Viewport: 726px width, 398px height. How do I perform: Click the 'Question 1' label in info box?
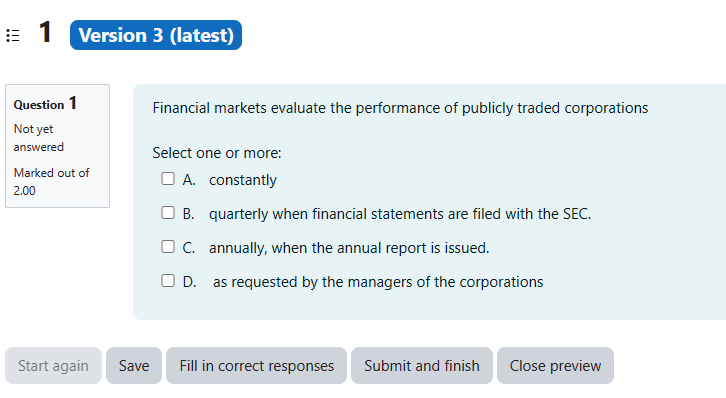click(45, 104)
